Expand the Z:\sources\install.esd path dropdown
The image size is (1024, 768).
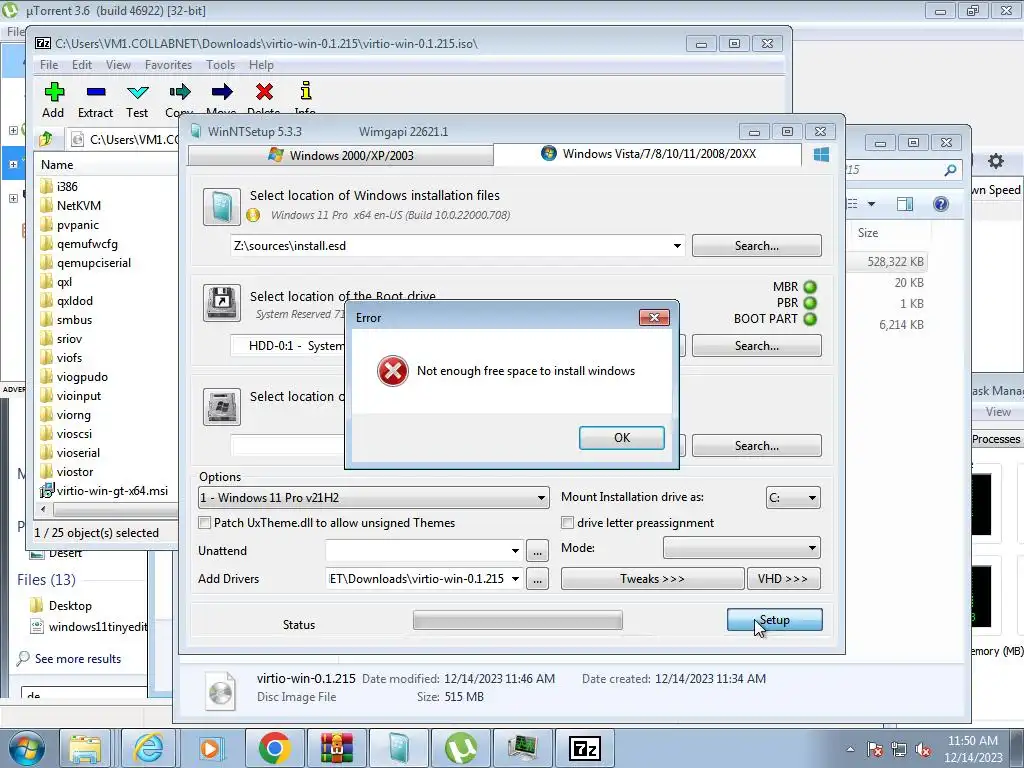click(x=677, y=246)
